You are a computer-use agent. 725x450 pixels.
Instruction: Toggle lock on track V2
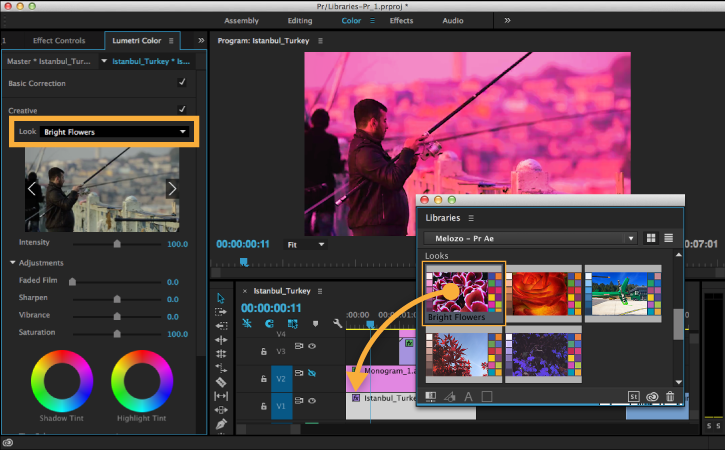pyautogui.click(x=264, y=379)
